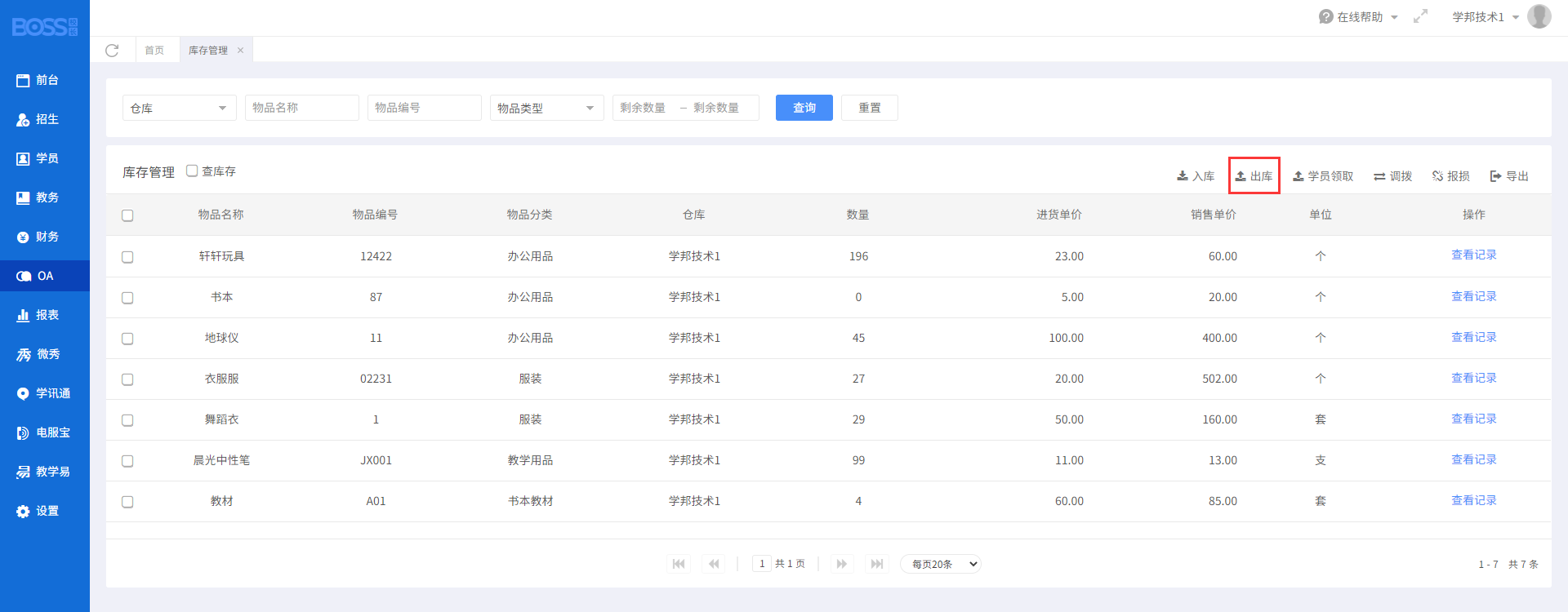Click 报损 damage report action
The height and width of the screenshot is (612, 1568).
coord(1451,176)
